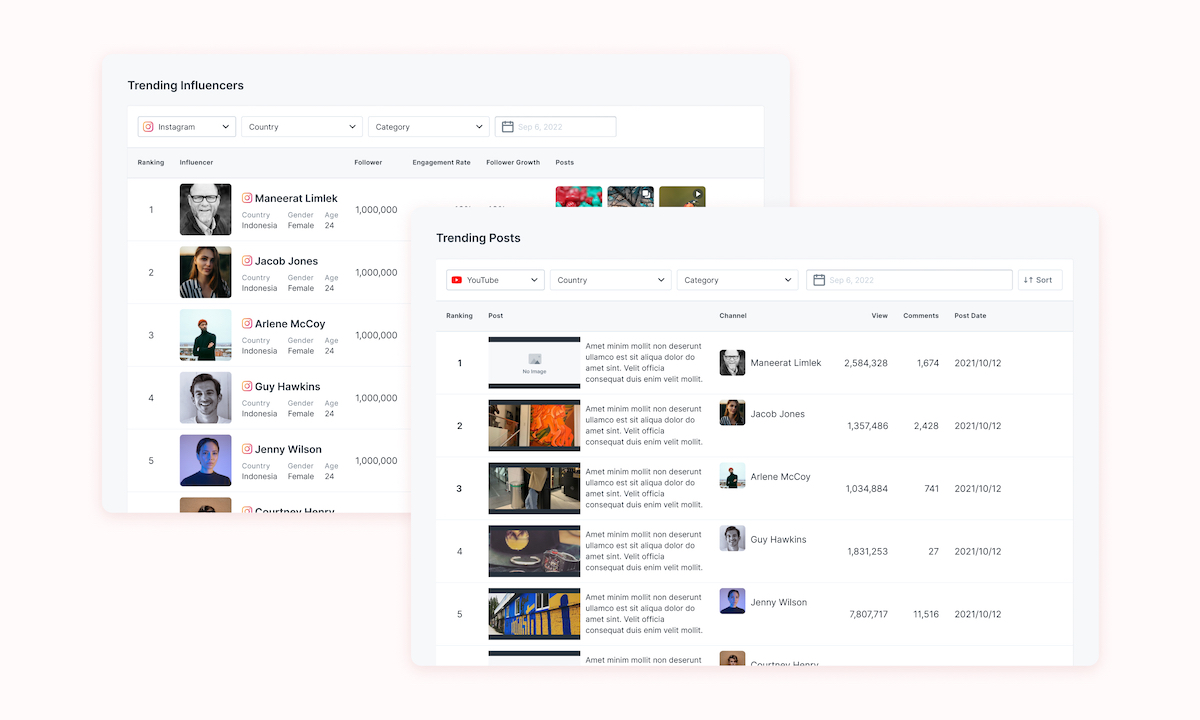Image resolution: width=1200 pixels, height=720 pixels.
Task: Click the date field in Trending Posts
Action: (x=910, y=280)
